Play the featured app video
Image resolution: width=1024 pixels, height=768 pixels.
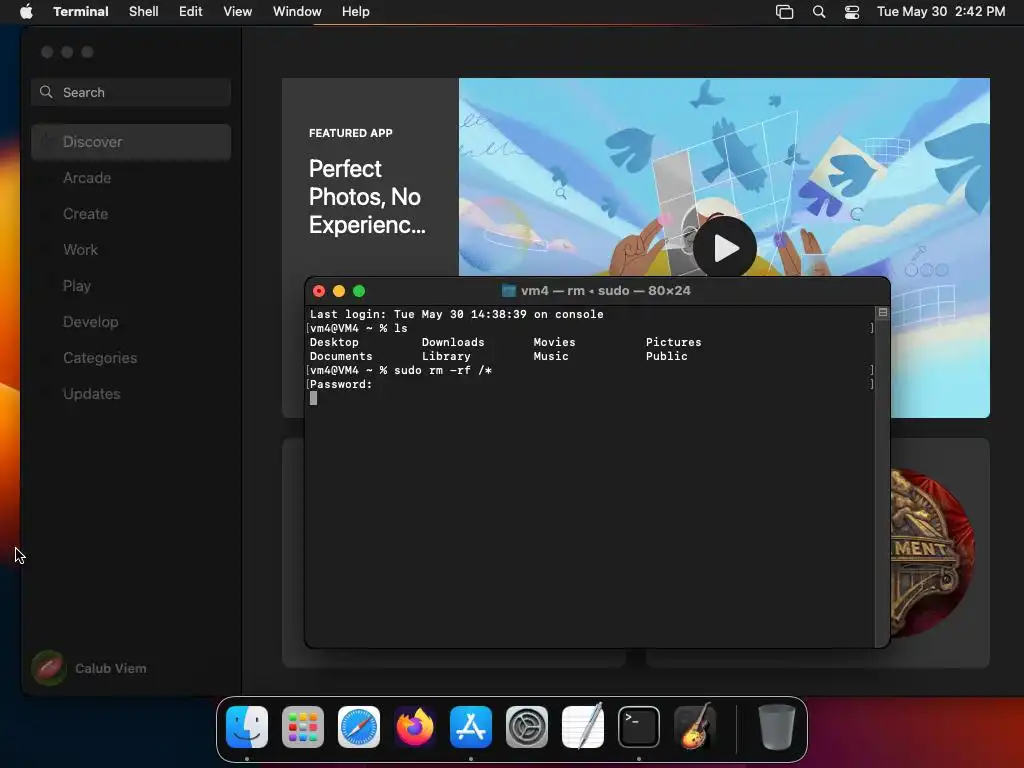click(x=725, y=248)
